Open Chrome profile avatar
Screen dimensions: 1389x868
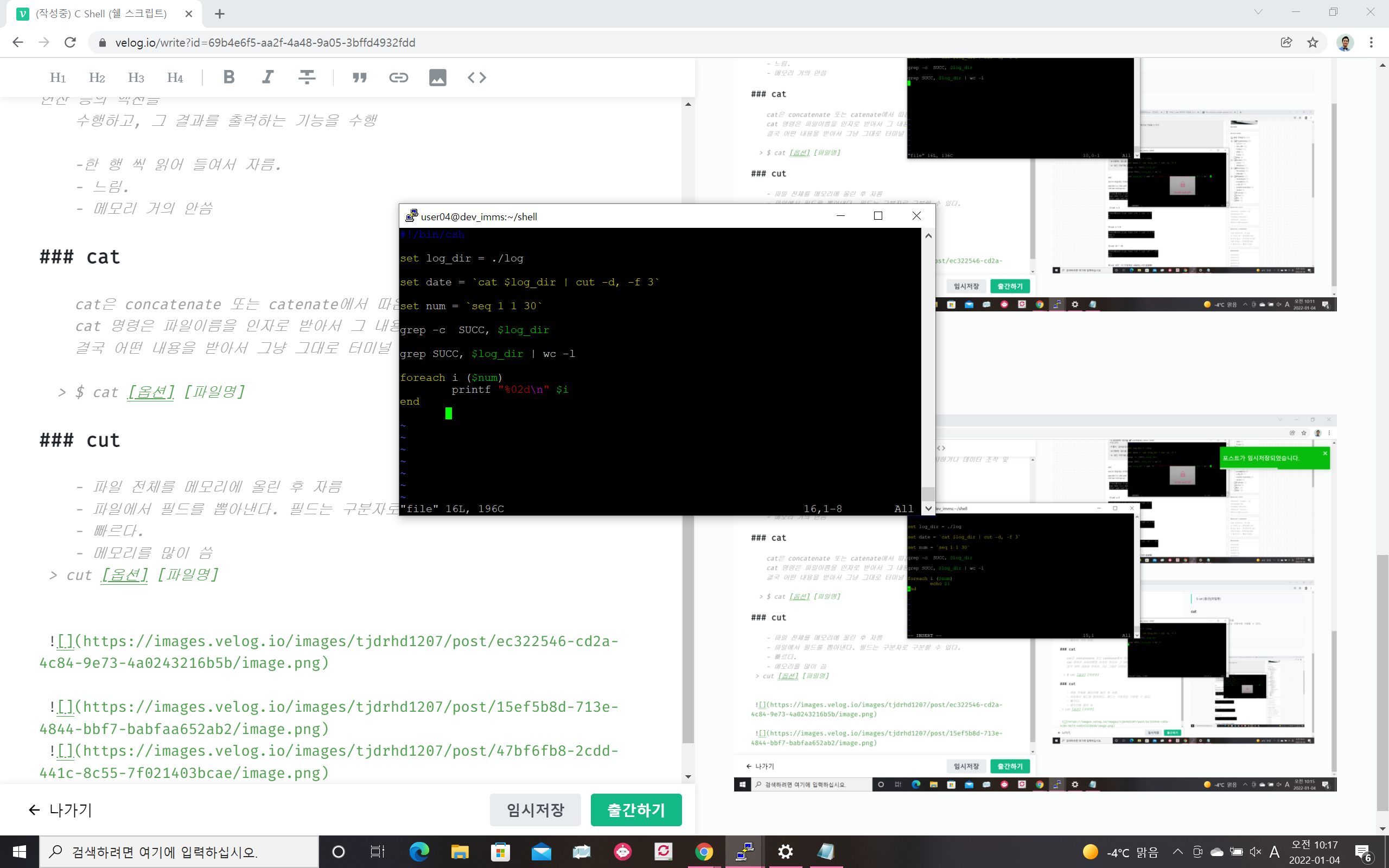[1345, 42]
